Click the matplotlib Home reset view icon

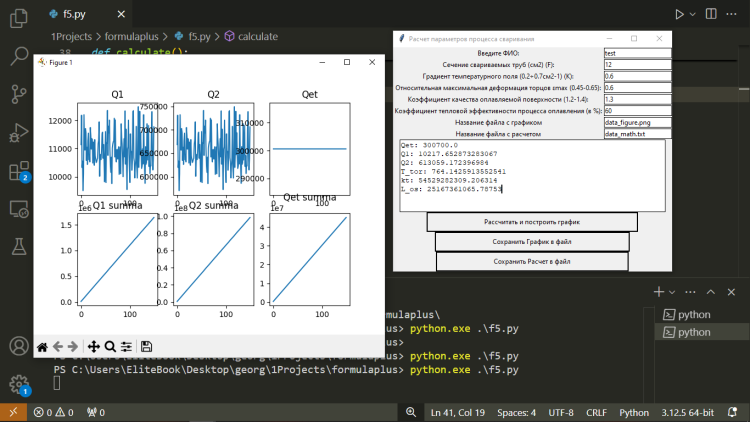click(42, 346)
